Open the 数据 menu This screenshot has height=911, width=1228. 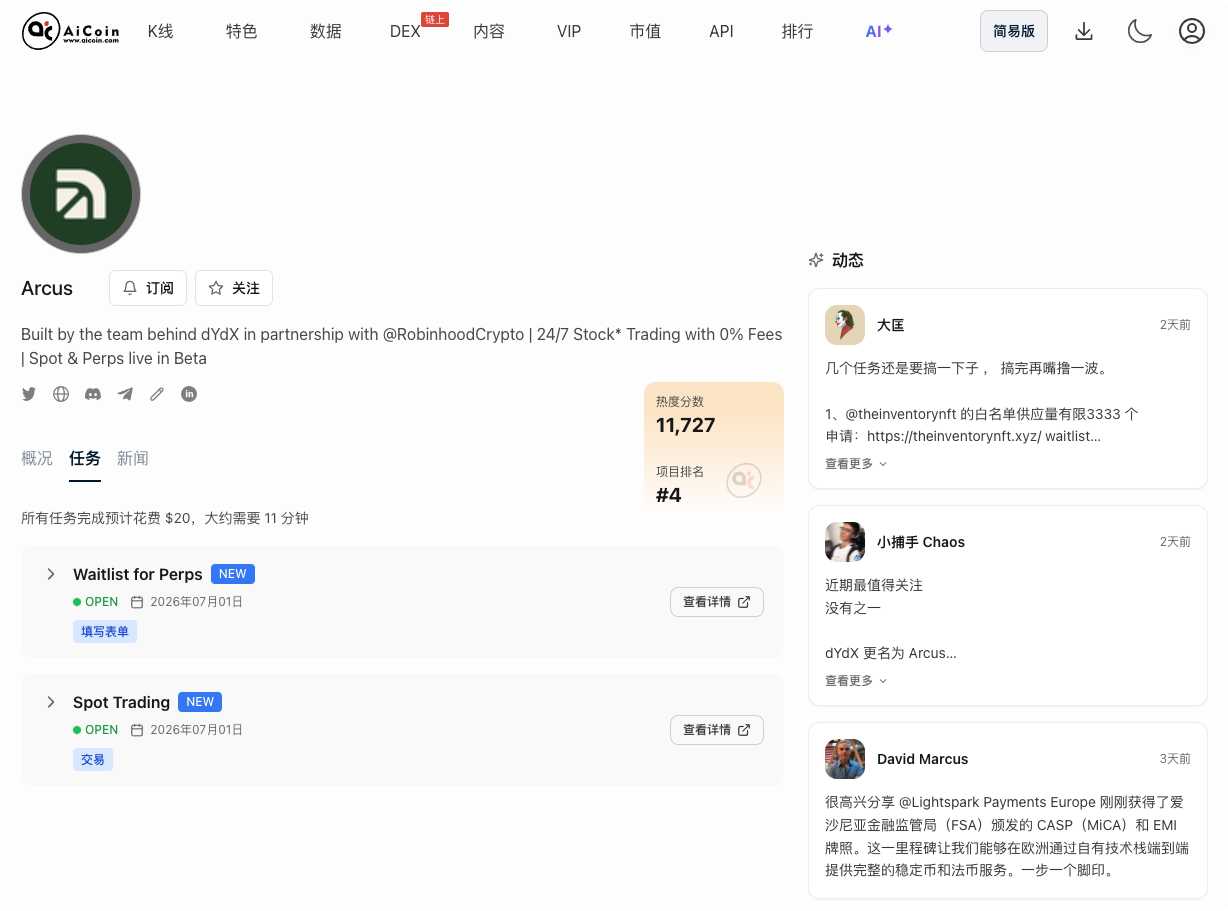coord(326,32)
